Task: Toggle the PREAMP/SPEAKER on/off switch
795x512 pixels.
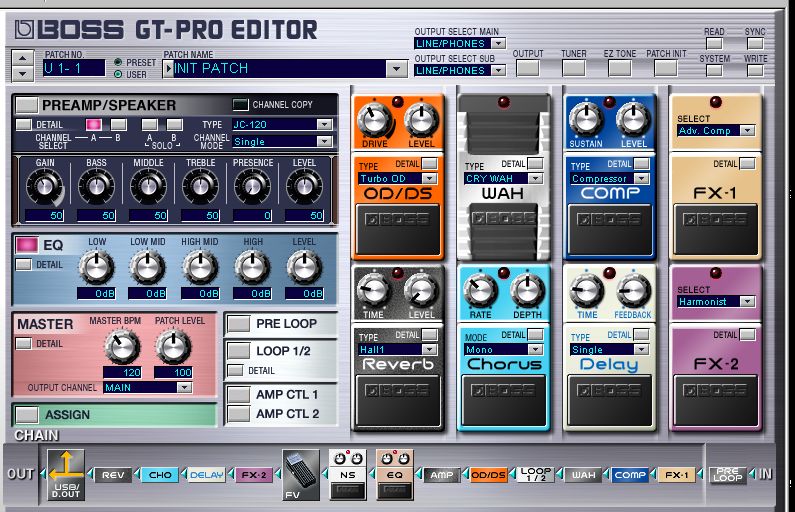Action: coord(26,105)
